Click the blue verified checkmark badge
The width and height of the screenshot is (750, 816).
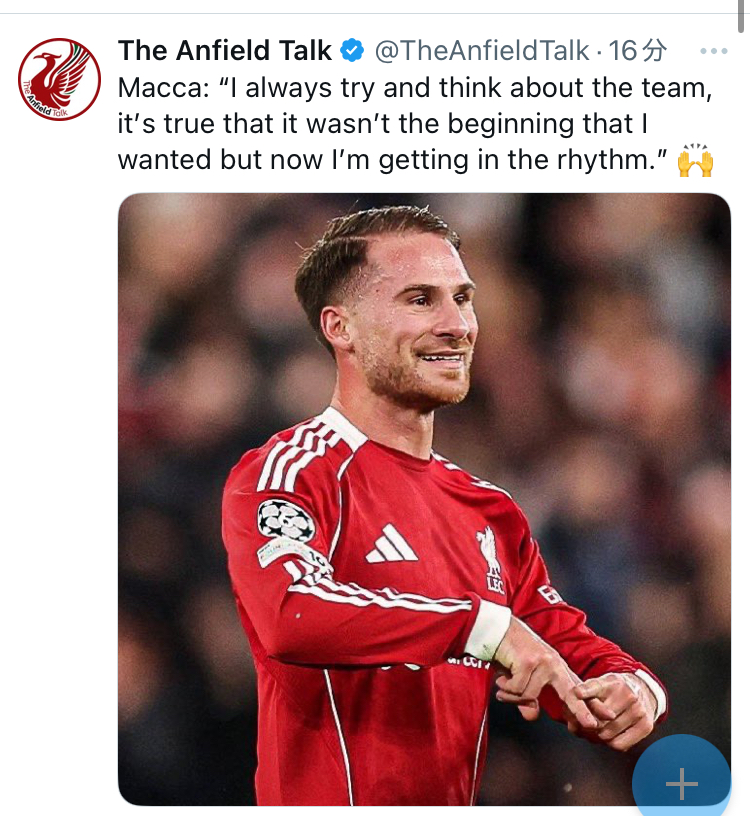[352, 50]
